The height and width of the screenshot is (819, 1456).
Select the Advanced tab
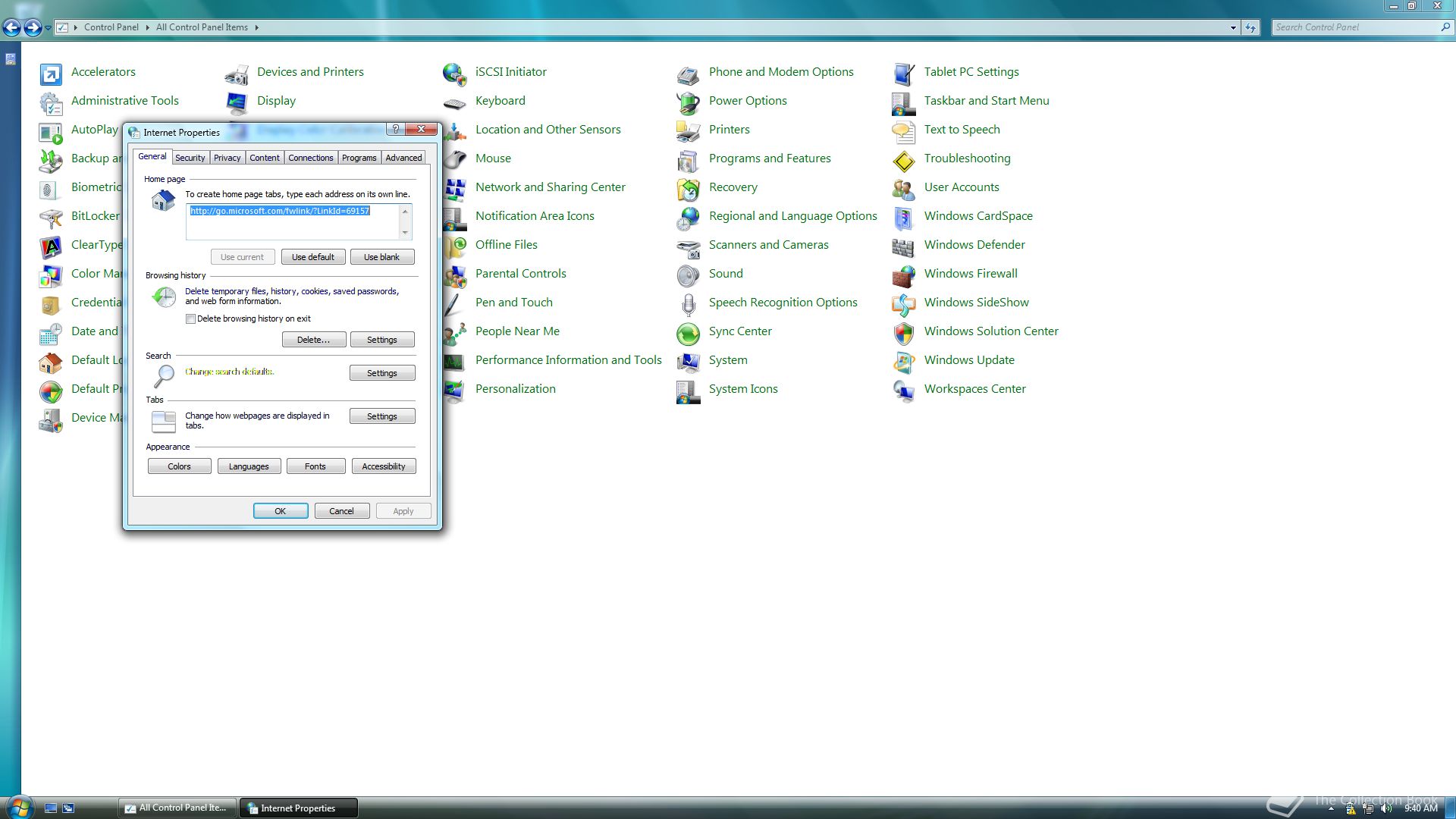click(x=403, y=158)
